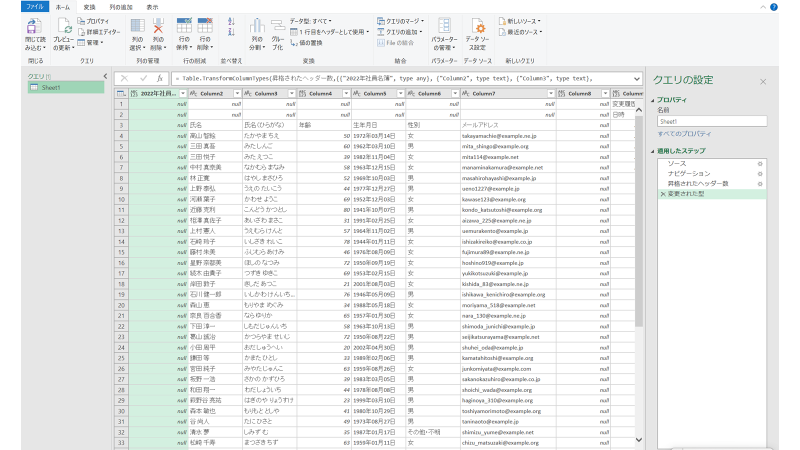
Task: Click the fx function icon
Action: pos(160,79)
